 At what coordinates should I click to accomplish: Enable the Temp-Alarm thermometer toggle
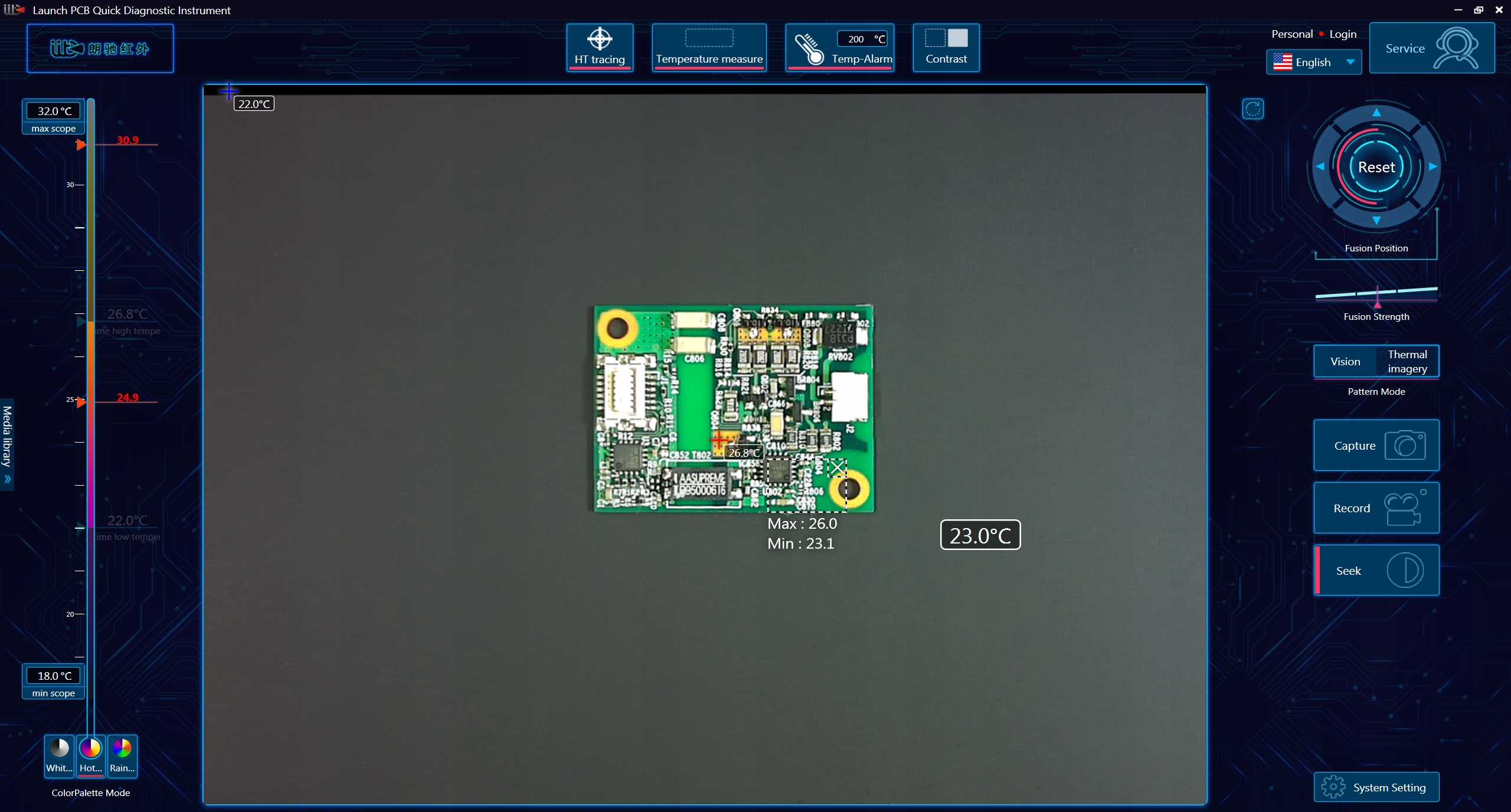click(x=809, y=48)
